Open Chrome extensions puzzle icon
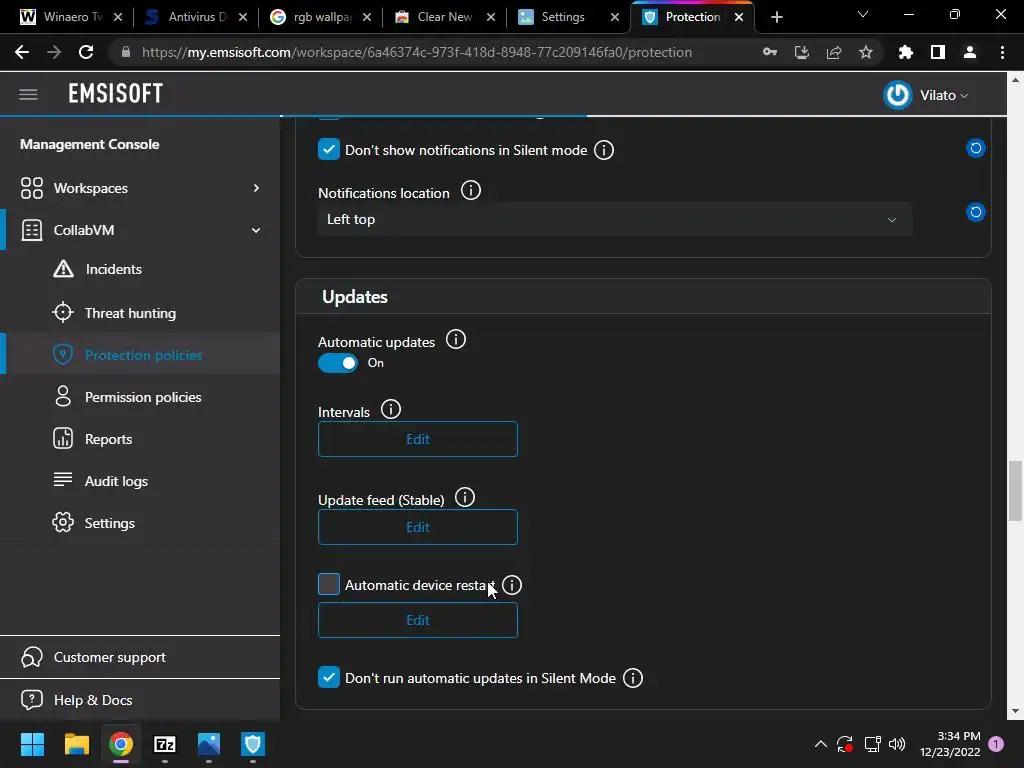 click(x=905, y=52)
